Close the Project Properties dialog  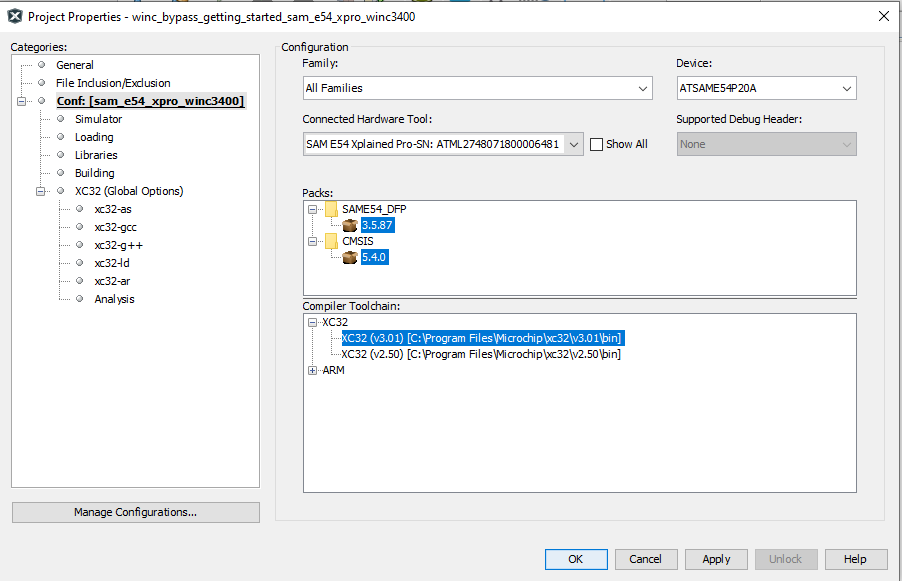click(884, 16)
